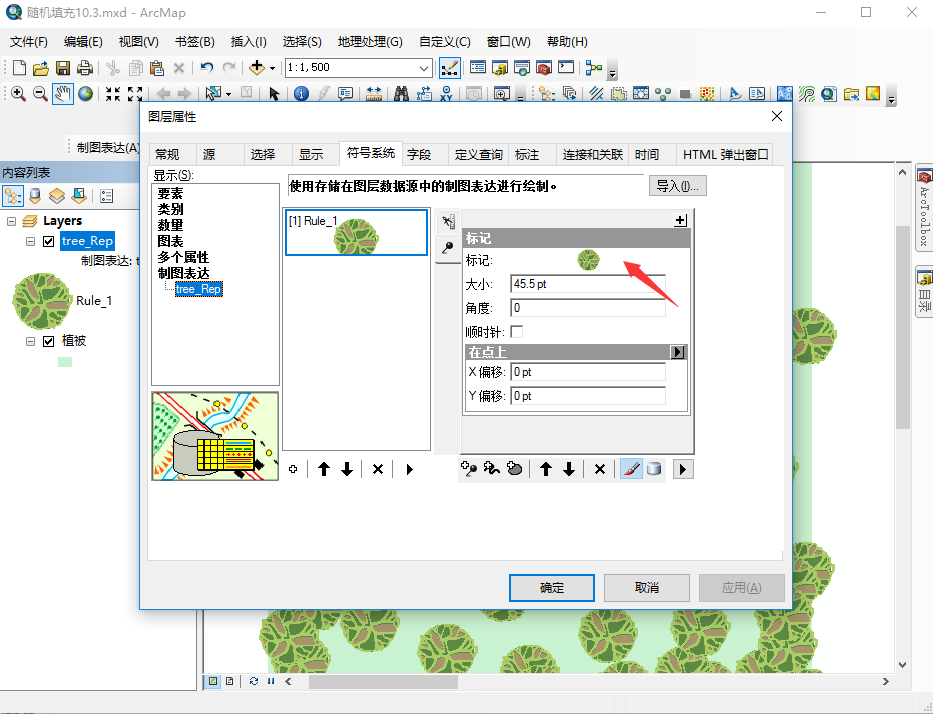This screenshot has width=933, height=714.
Task: Click the 导入(I)... button
Action: (x=677, y=186)
